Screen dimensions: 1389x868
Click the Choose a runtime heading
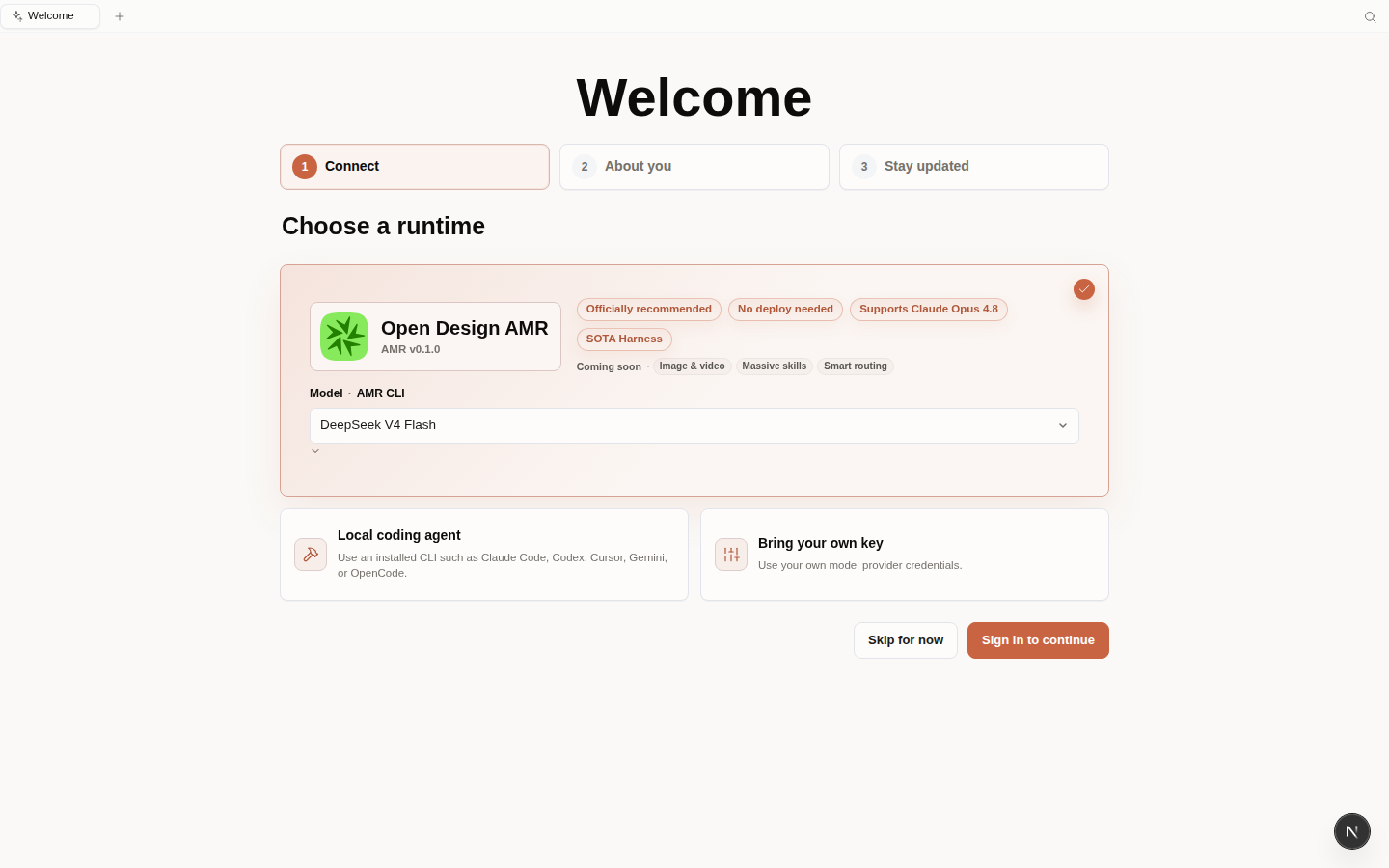click(x=383, y=226)
